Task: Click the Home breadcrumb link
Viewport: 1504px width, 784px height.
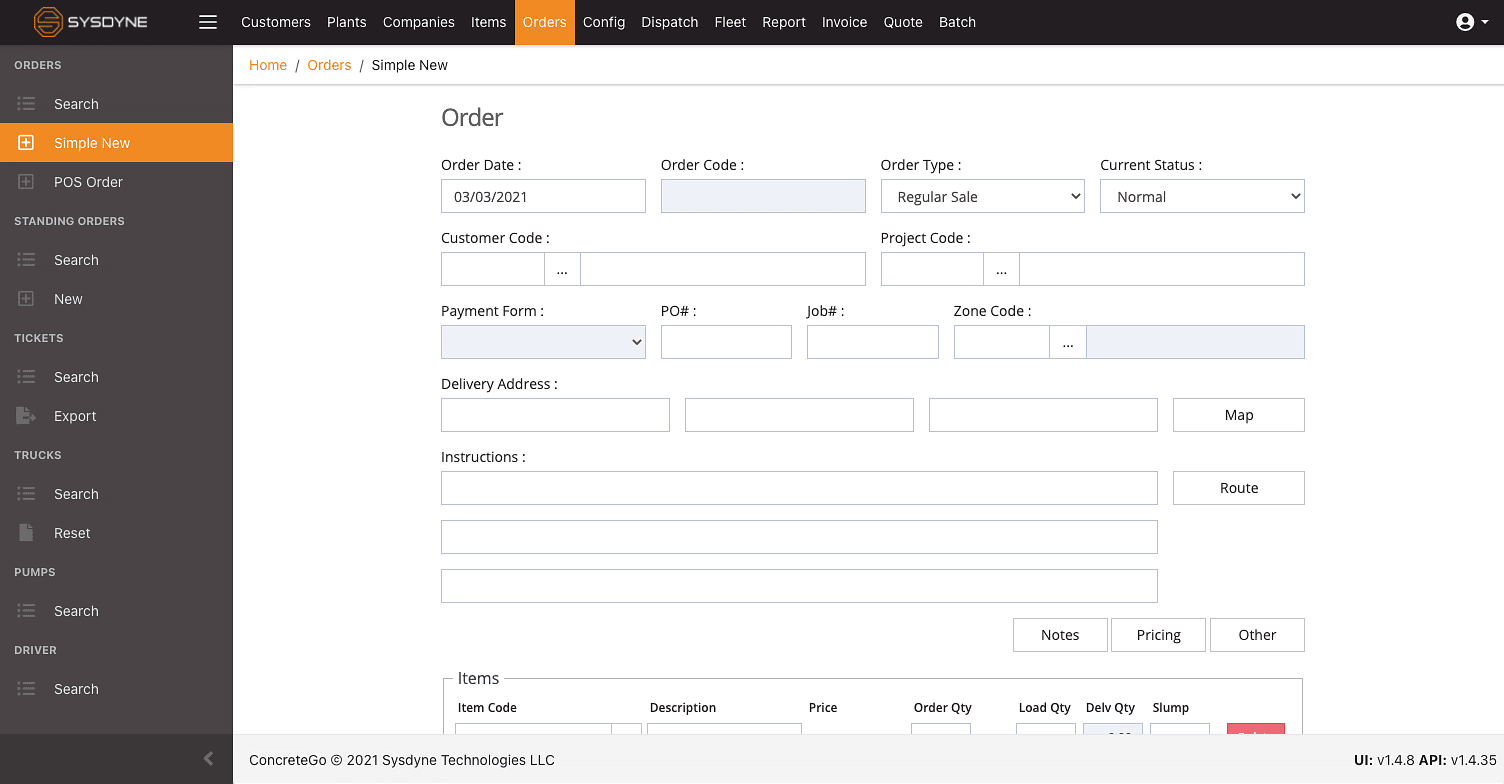Action: coord(268,65)
